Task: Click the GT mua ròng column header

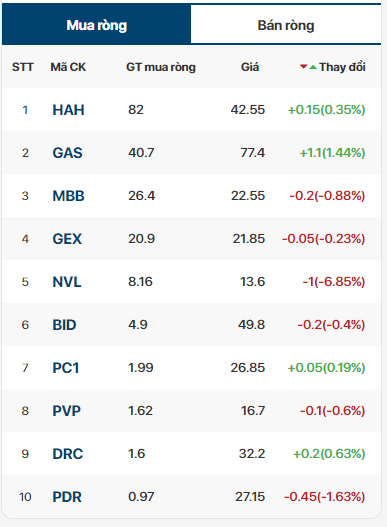Action: (x=161, y=67)
